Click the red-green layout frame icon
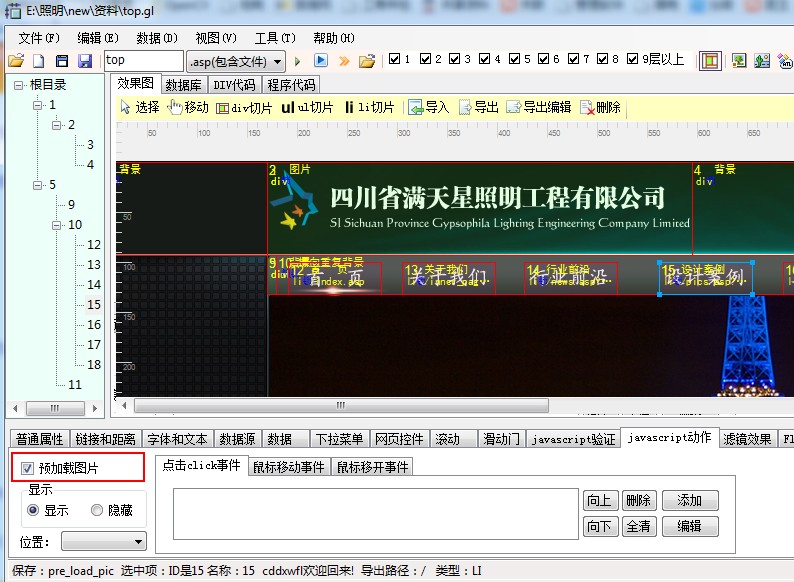The height and width of the screenshot is (582, 794). coord(710,61)
